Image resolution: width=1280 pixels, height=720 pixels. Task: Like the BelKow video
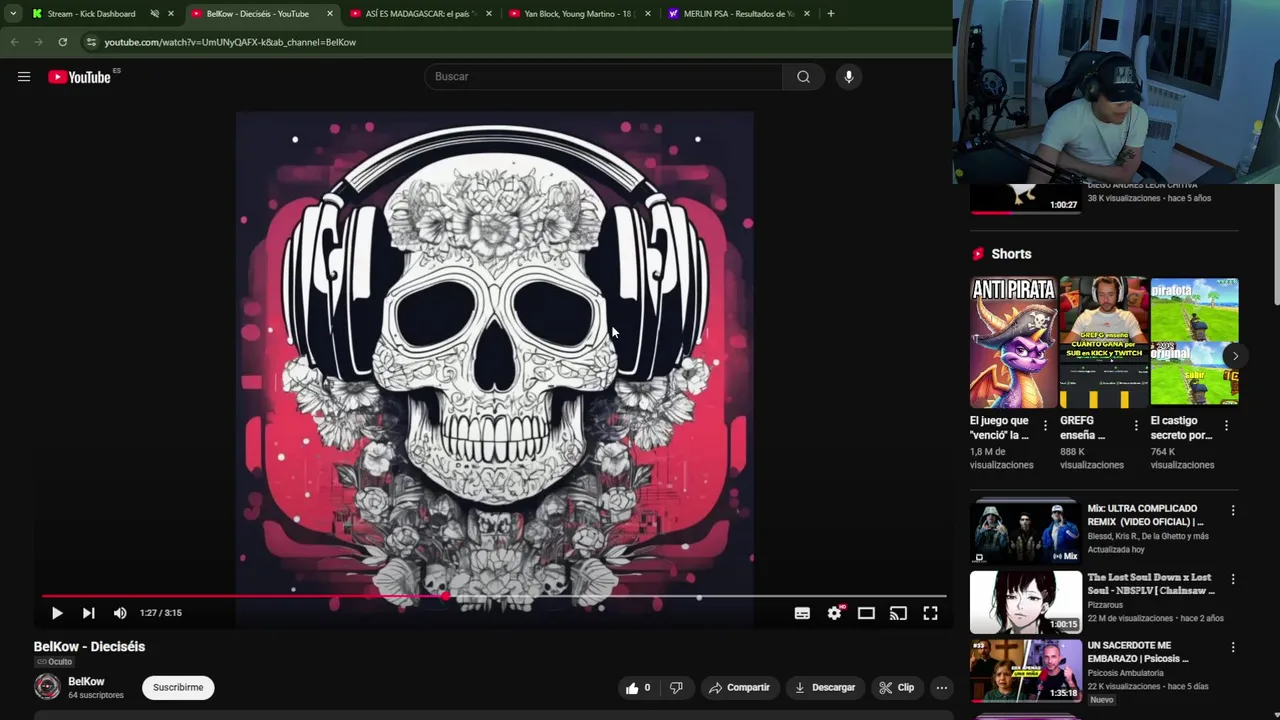[637, 688]
